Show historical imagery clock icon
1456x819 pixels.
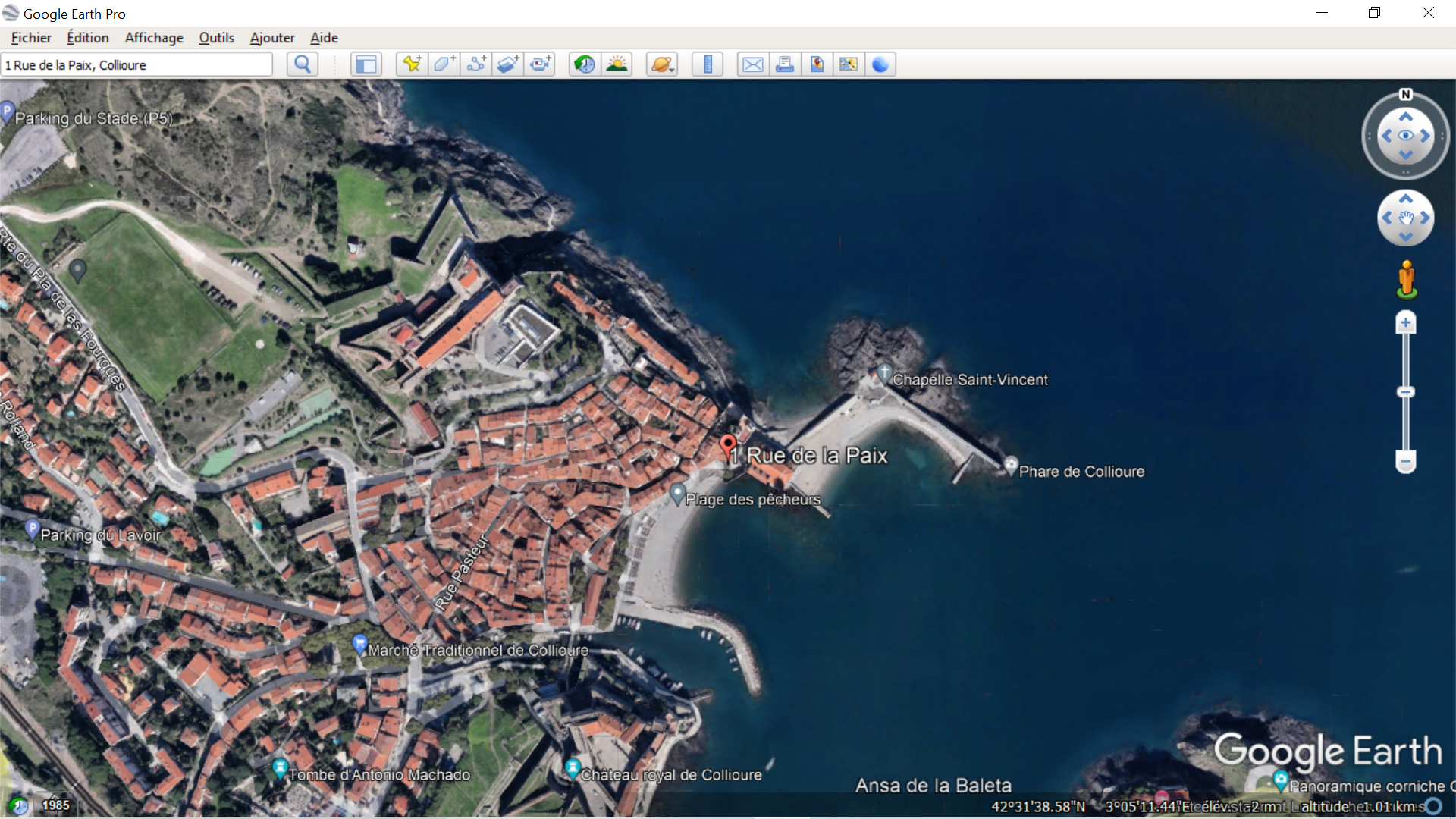[x=585, y=64]
